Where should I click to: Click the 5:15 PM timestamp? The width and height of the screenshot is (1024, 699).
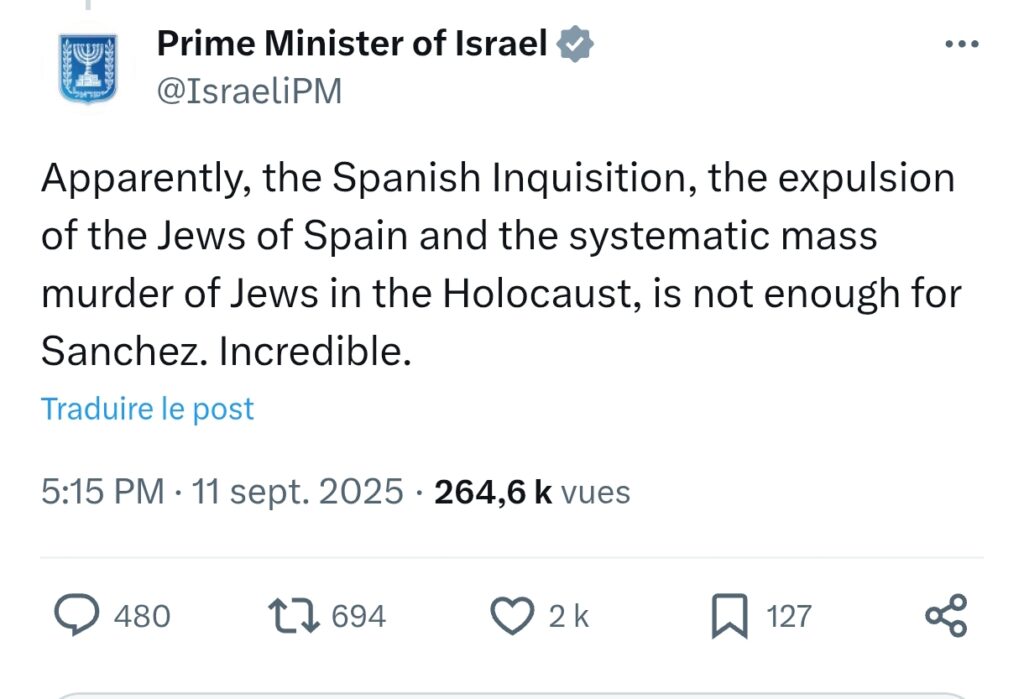[x=102, y=492]
